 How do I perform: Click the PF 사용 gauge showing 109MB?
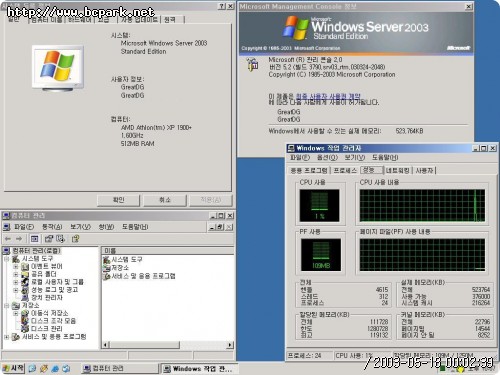pos(321,255)
